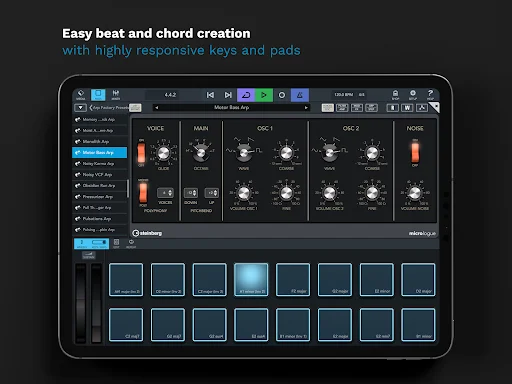Open the Shop icon
This screenshot has width=512, height=384.
pyautogui.click(x=395, y=95)
